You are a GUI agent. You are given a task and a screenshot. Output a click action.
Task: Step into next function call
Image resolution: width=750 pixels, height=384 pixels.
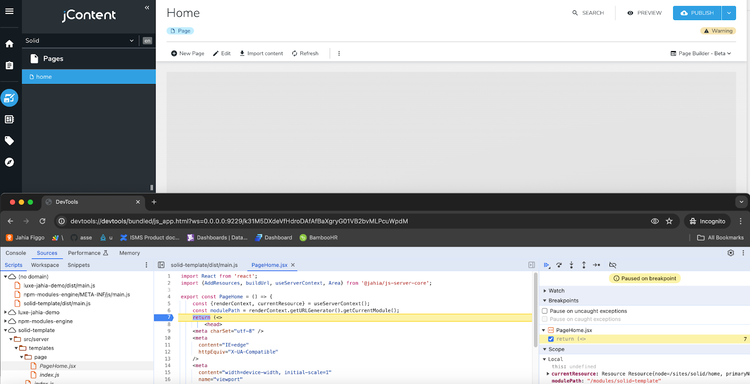[x=571, y=265]
